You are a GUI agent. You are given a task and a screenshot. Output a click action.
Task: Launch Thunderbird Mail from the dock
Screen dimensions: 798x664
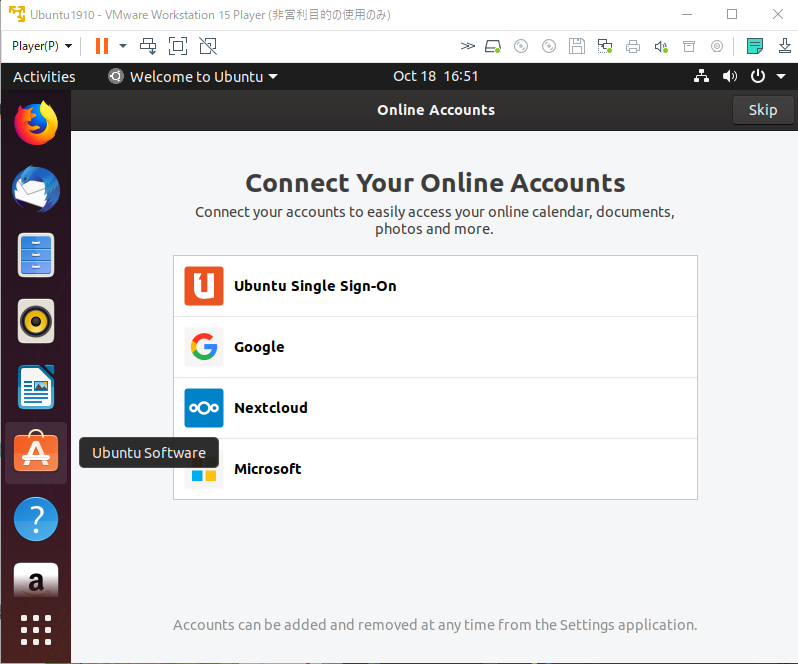36,189
